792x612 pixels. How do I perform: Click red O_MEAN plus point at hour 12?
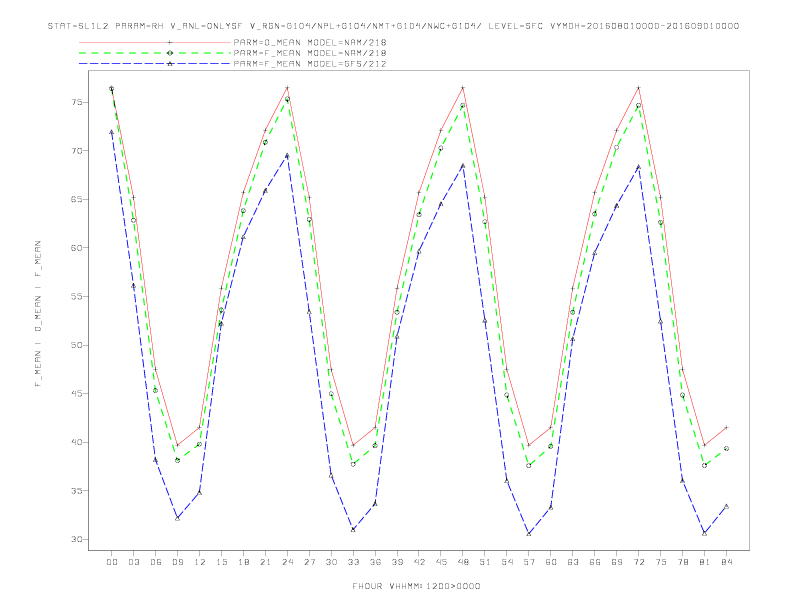coord(200,427)
